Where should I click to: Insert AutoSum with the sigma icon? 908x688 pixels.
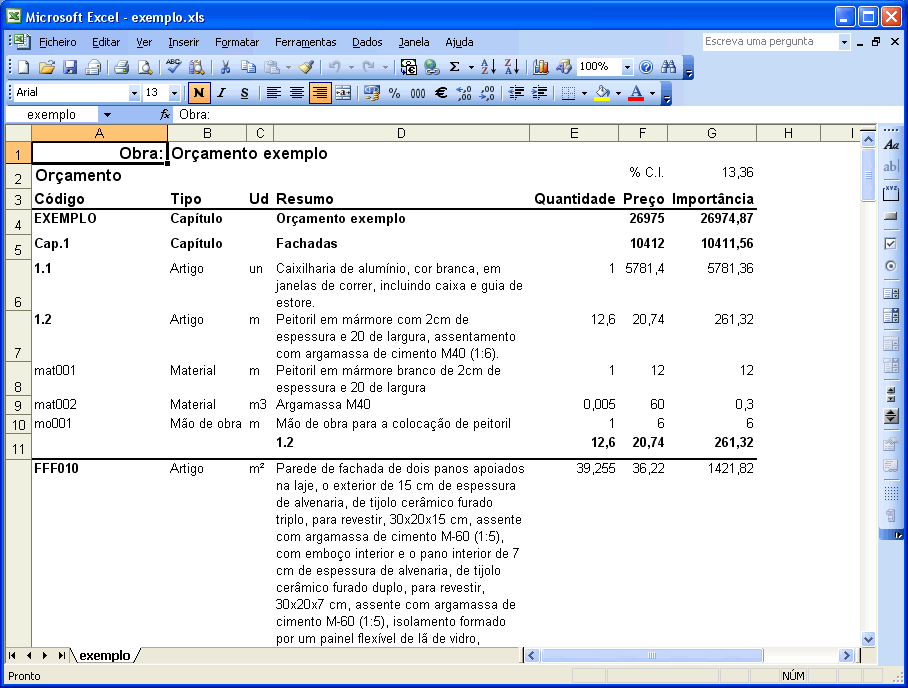(x=455, y=67)
